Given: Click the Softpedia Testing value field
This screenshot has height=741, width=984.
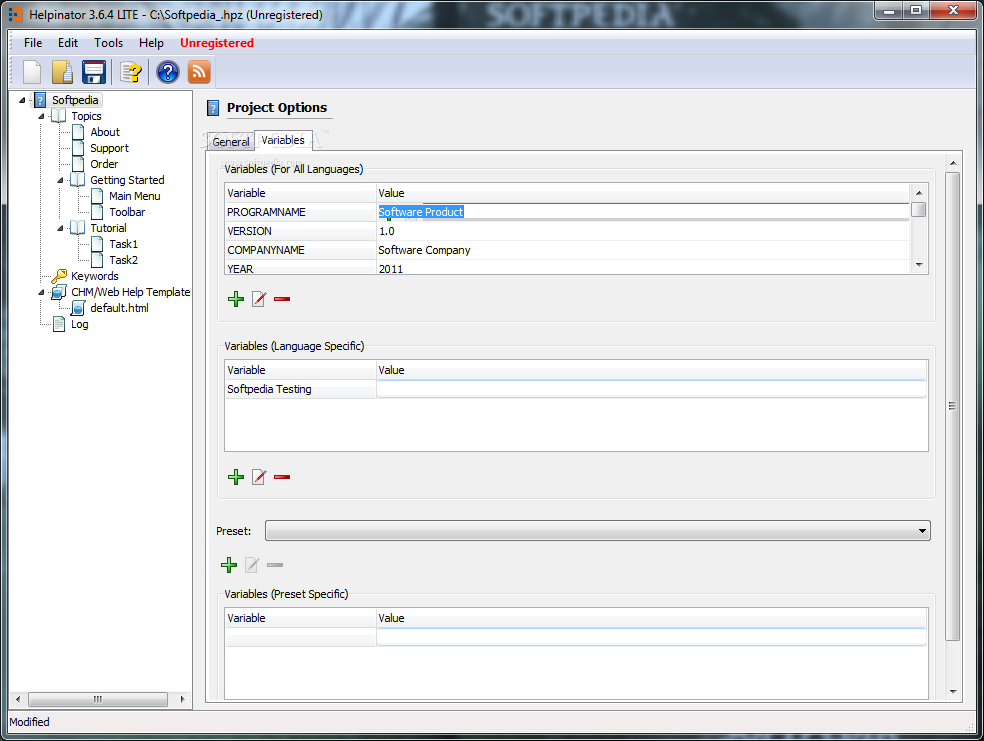Looking at the screenshot, I should (x=651, y=389).
